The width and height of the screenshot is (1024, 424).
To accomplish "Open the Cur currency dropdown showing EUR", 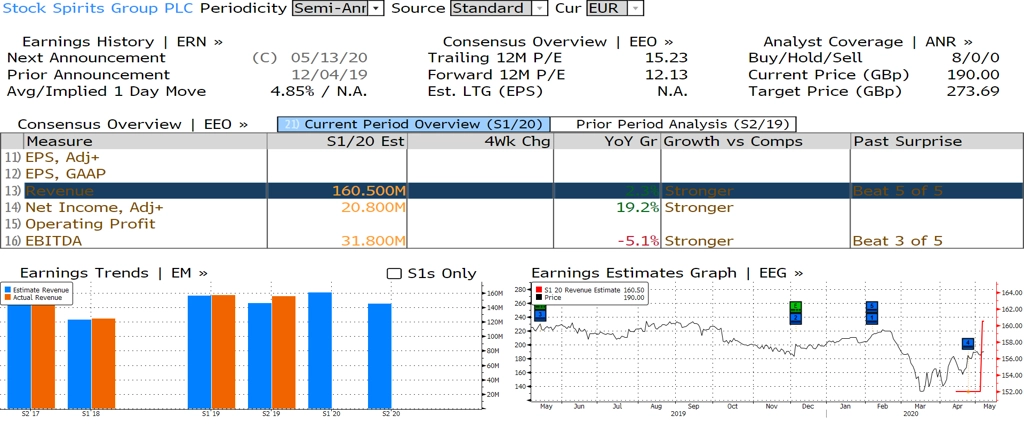I will [615, 8].
